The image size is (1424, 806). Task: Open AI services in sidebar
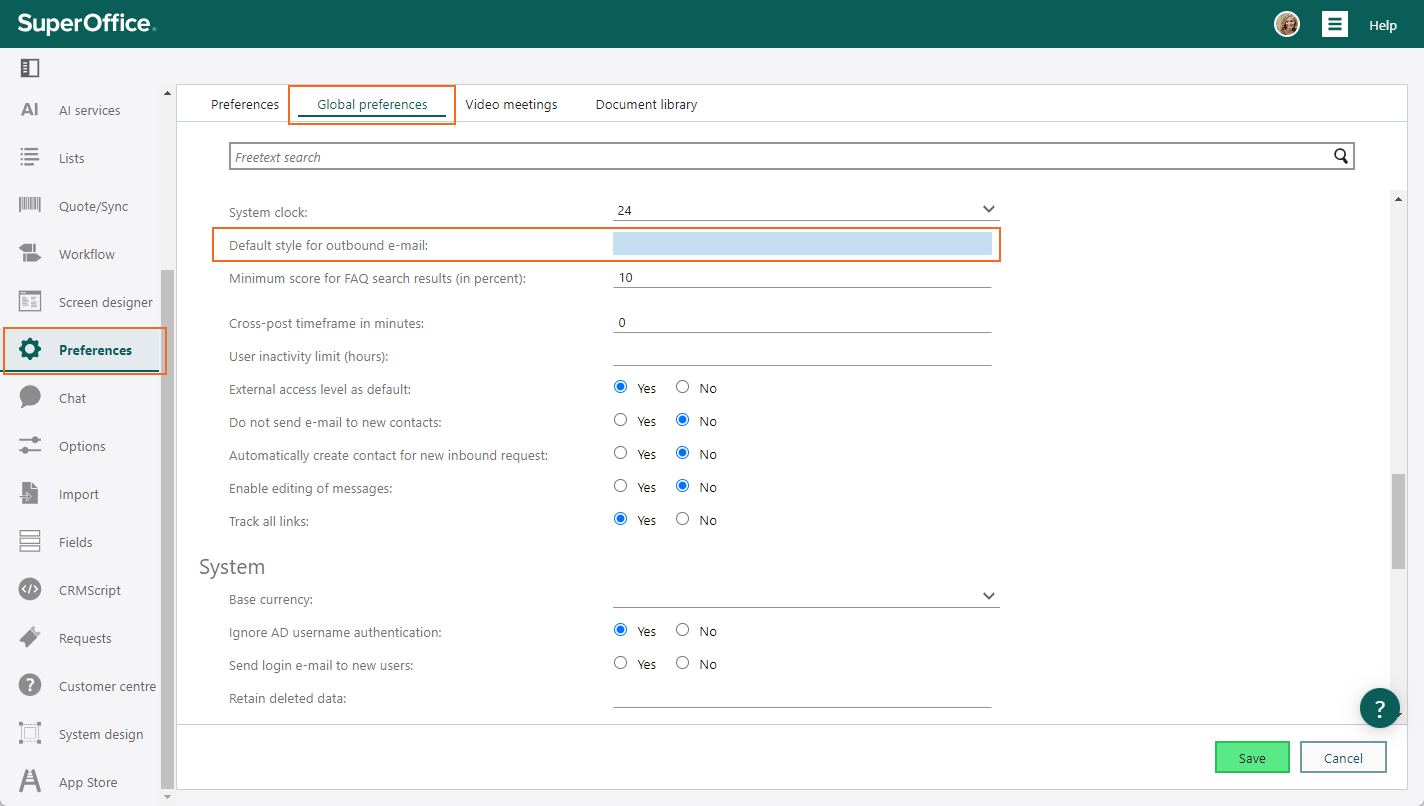(89, 110)
